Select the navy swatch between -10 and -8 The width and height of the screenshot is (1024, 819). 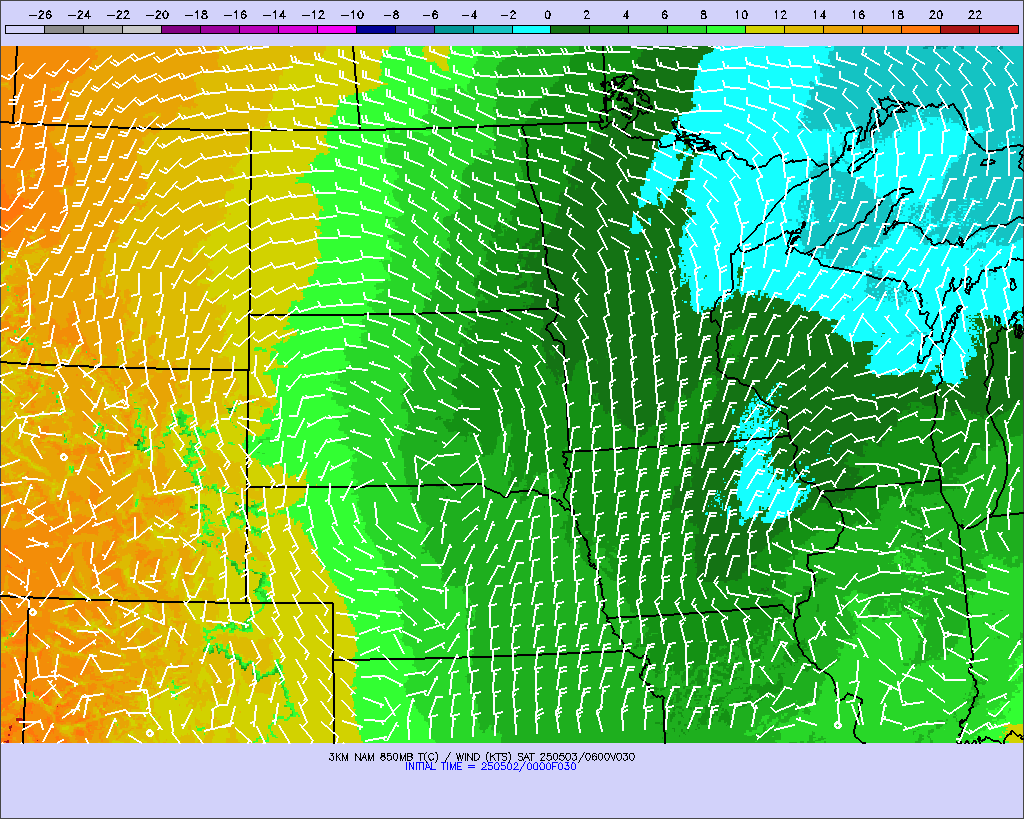376,29
